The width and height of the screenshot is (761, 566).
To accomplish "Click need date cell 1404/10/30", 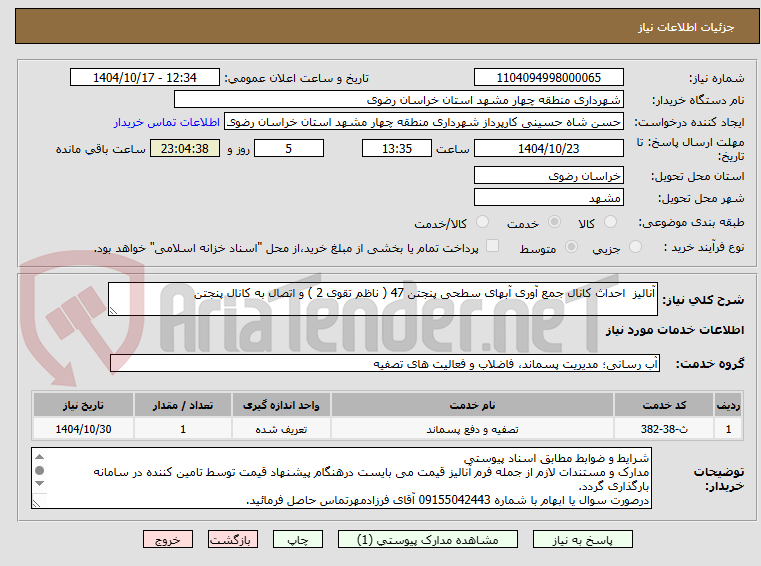I will 83,429.
